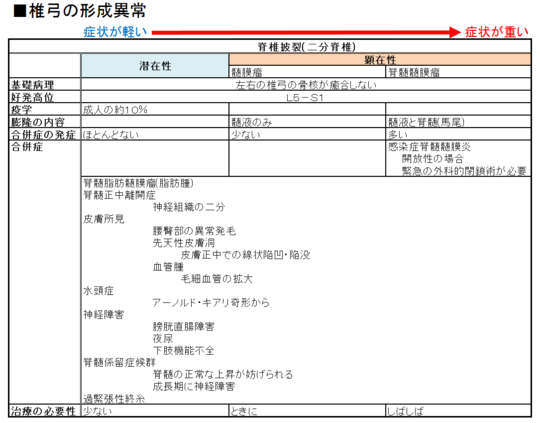Select the 治療の必要性 row label
The image size is (540, 423).
click(45, 411)
